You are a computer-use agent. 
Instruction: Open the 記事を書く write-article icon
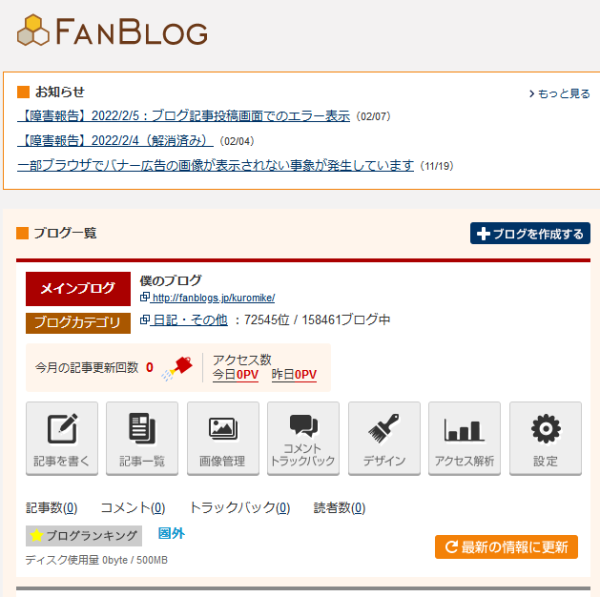pyautogui.click(x=62, y=439)
